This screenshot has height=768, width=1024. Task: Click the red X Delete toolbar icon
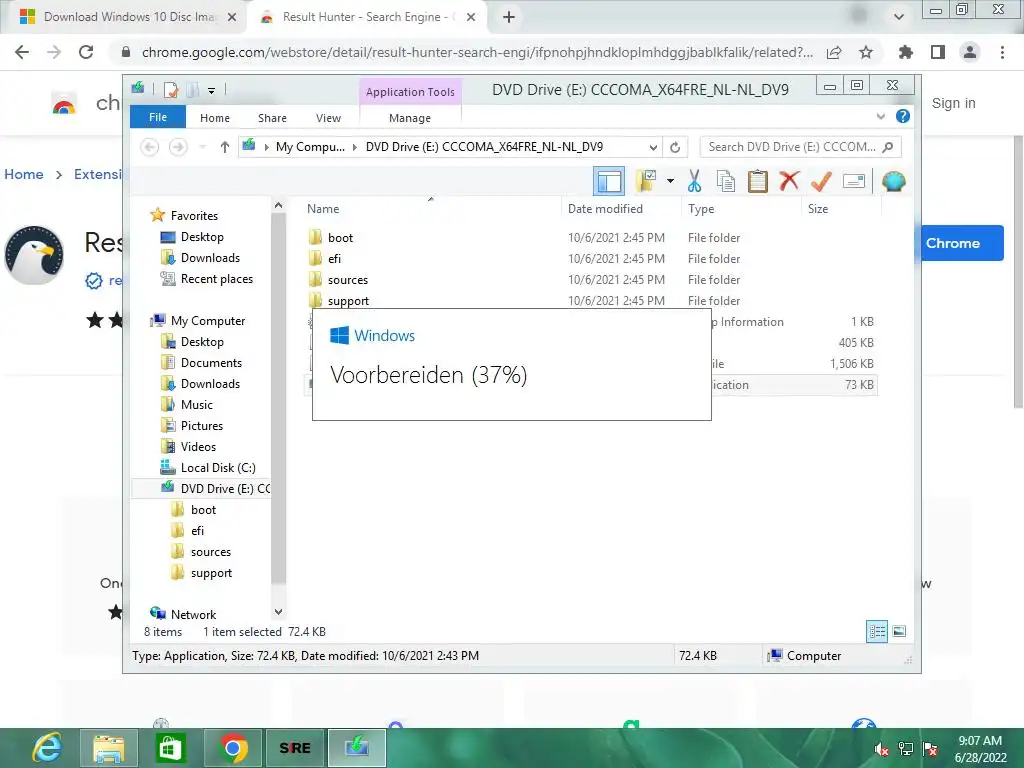[790, 181]
